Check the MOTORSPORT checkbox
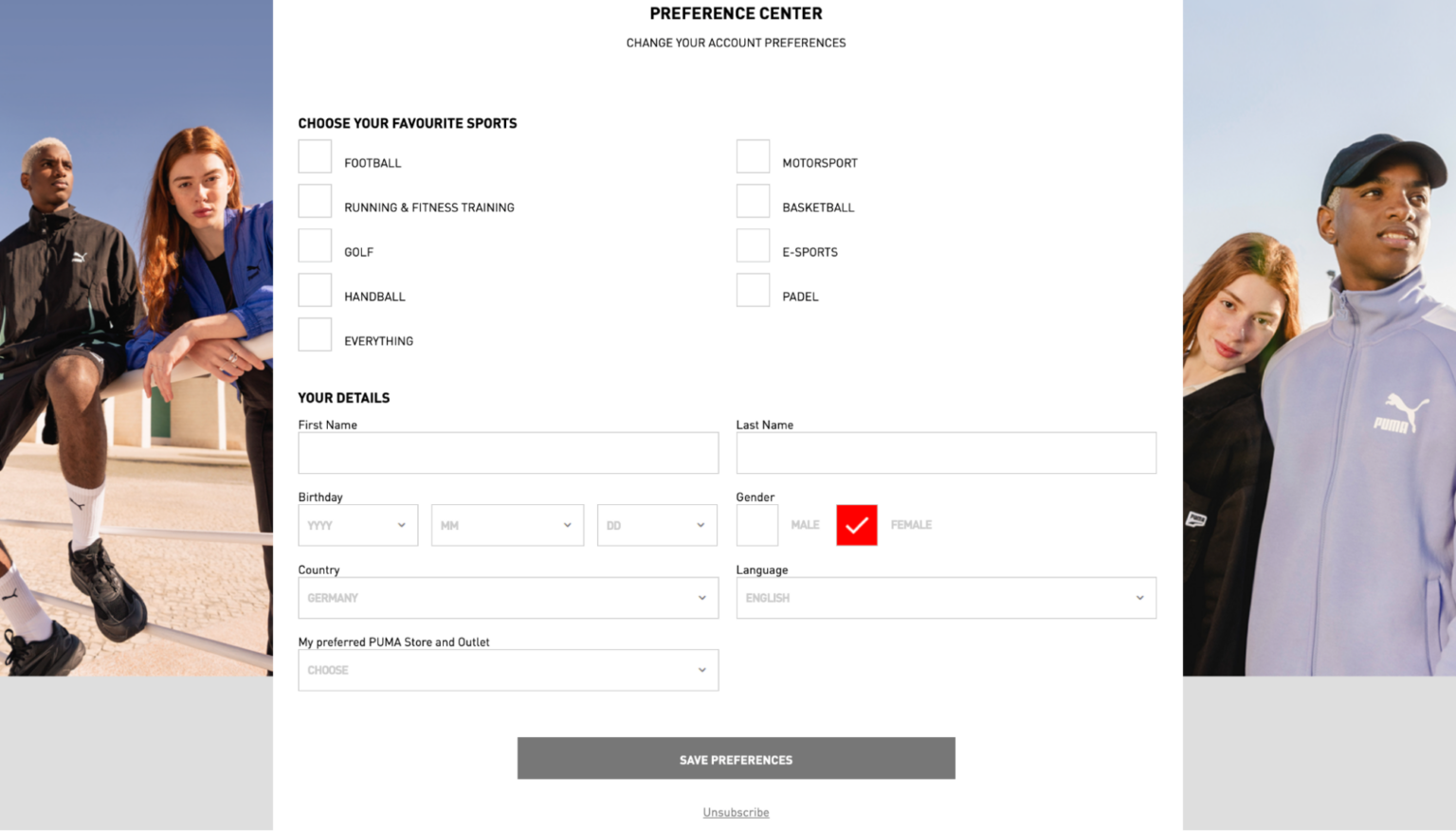This screenshot has width=1456, height=831. coord(753,156)
